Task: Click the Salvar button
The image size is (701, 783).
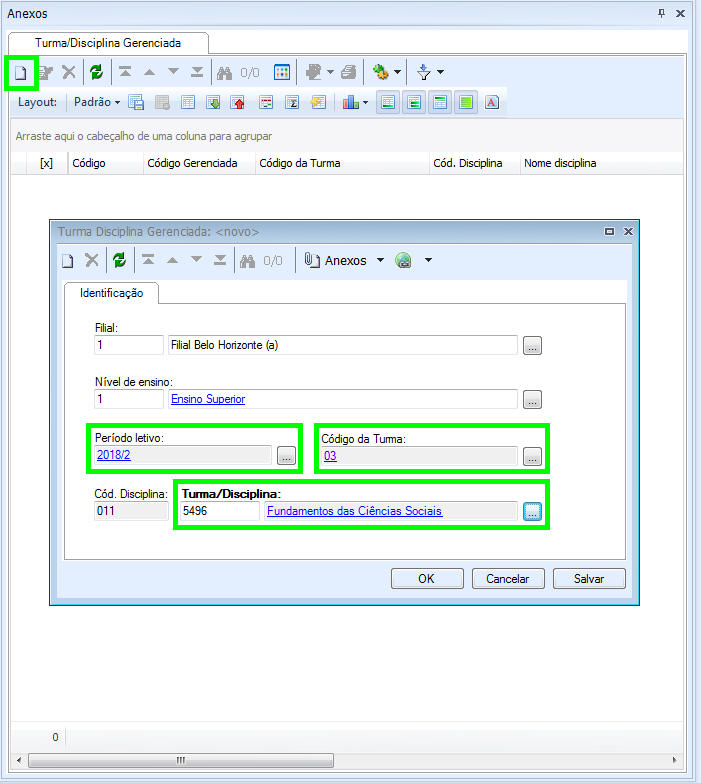Action: pyautogui.click(x=589, y=579)
